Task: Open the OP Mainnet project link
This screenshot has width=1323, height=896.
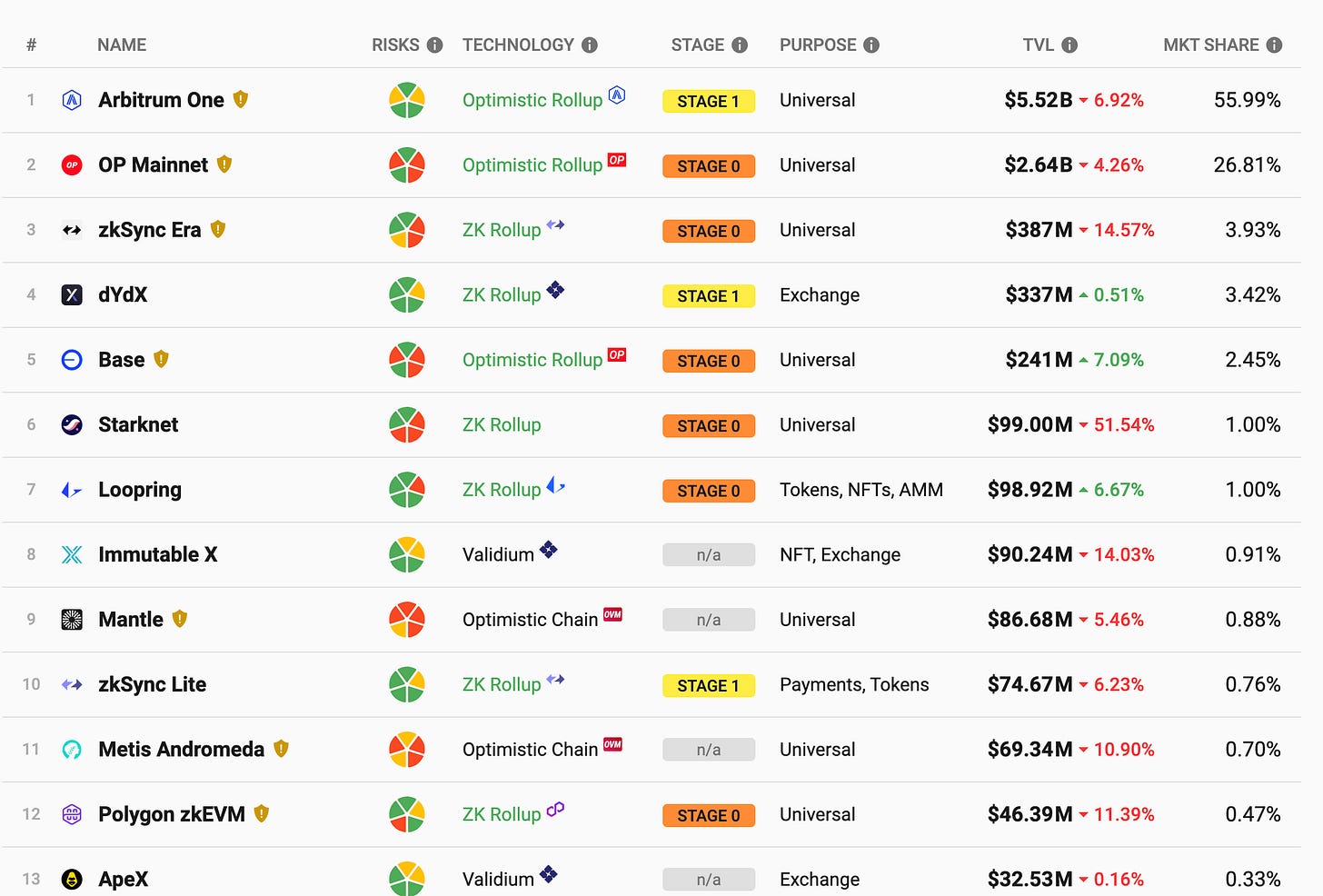Action: point(154,164)
